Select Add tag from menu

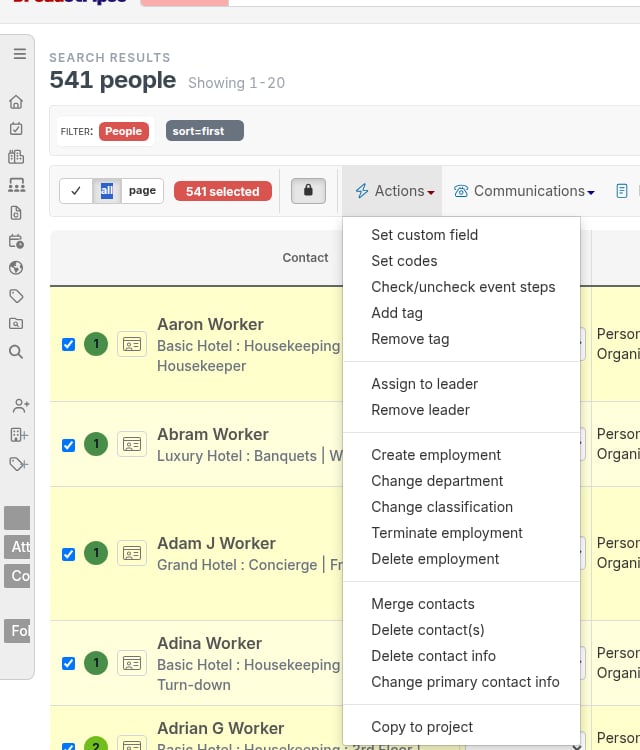tap(397, 313)
